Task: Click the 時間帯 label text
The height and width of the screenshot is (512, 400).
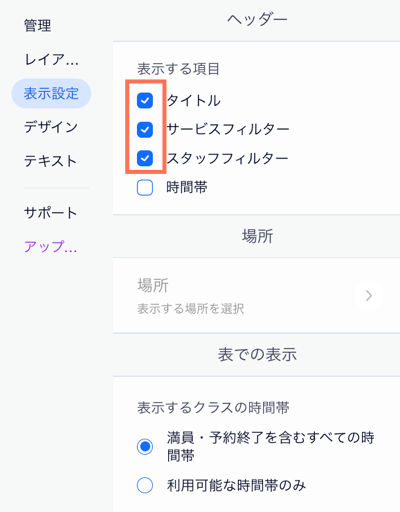Action: tap(187, 187)
